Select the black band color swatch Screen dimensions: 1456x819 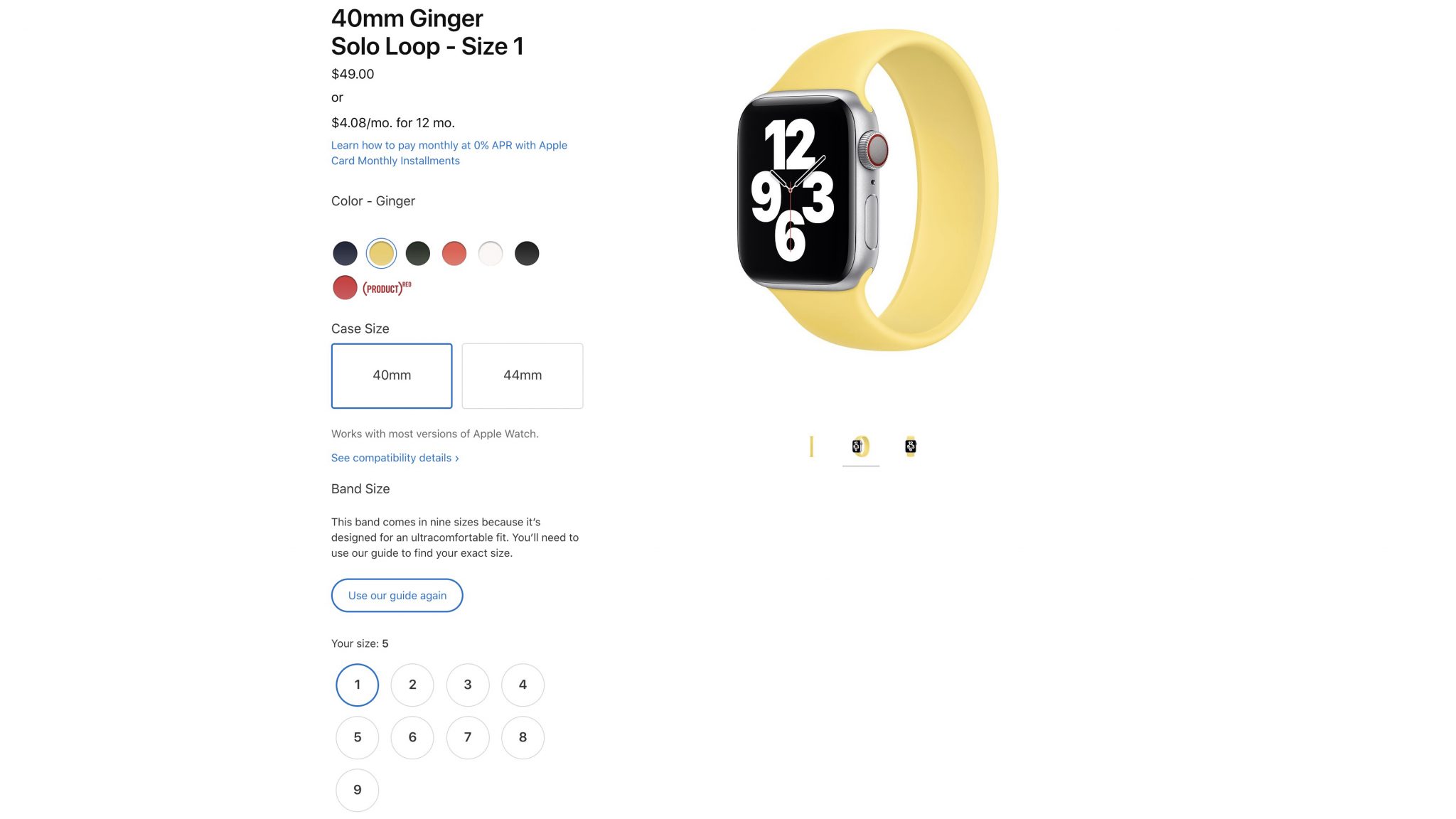point(527,253)
